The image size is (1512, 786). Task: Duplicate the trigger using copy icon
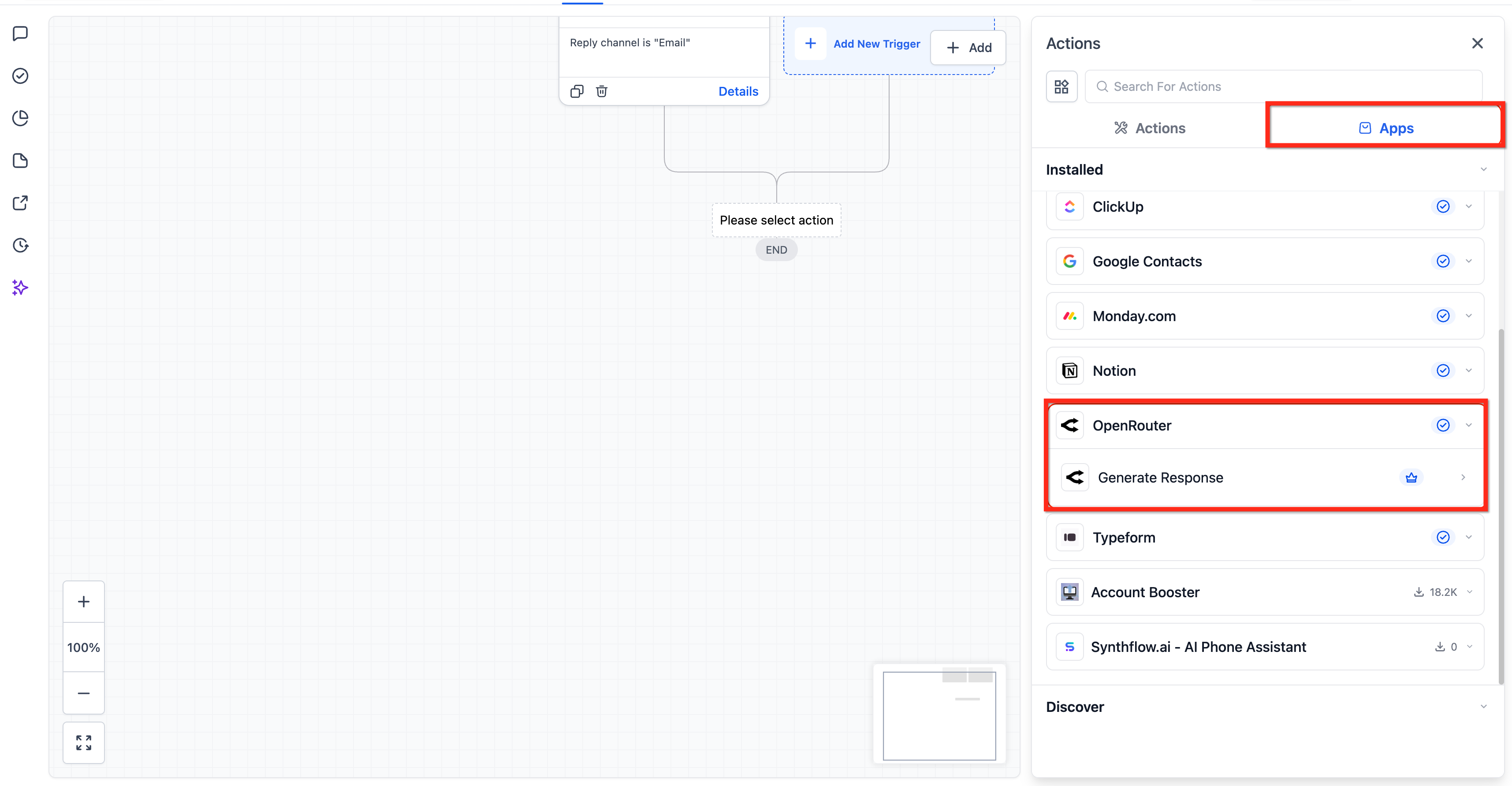coord(577,91)
